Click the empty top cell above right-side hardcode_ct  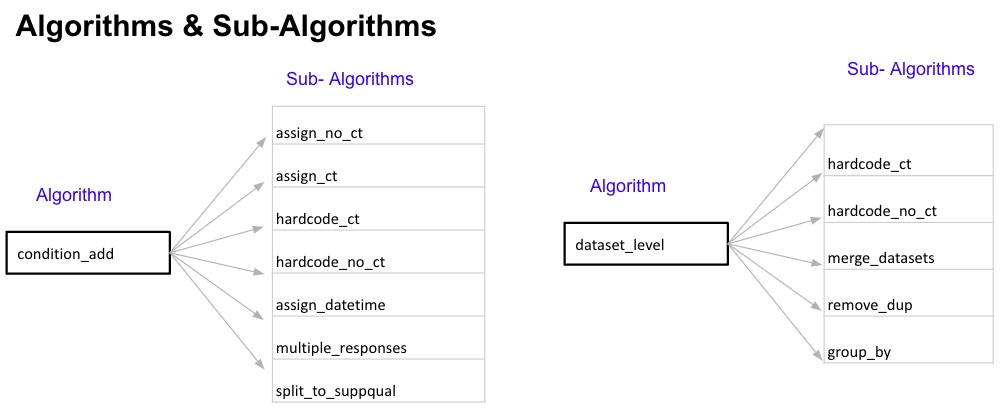tap(909, 137)
